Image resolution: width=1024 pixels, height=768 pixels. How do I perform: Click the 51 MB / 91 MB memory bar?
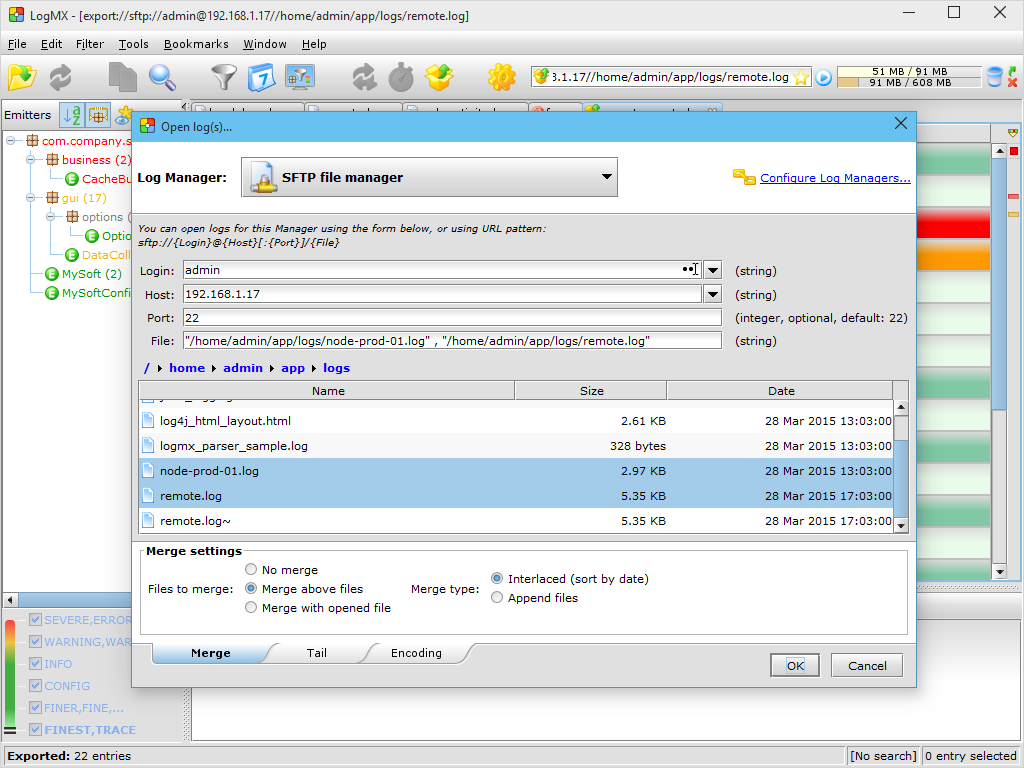[x=908, y=71]
